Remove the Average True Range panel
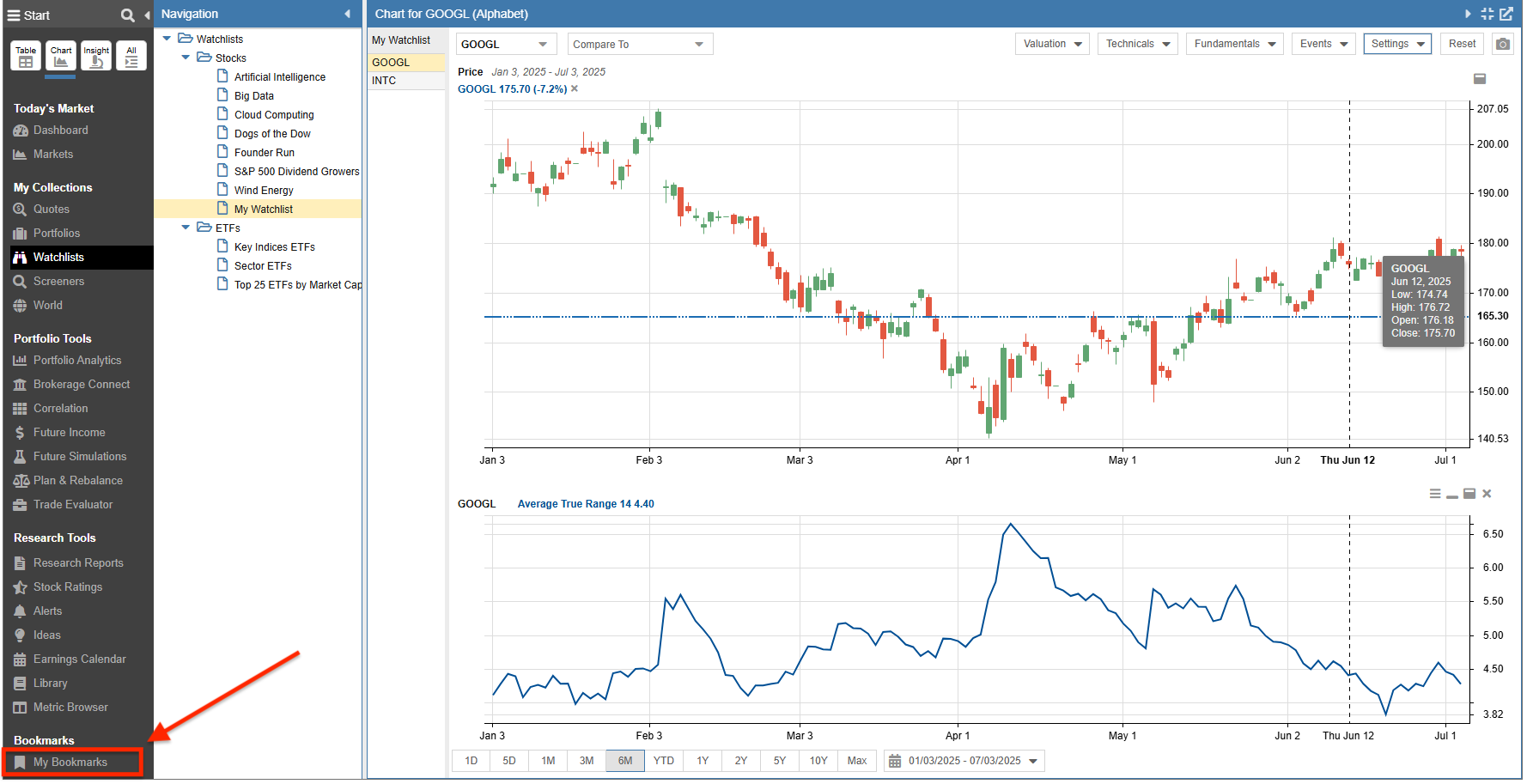Viewport: 1527px width, 784px height. point(1487,494)
